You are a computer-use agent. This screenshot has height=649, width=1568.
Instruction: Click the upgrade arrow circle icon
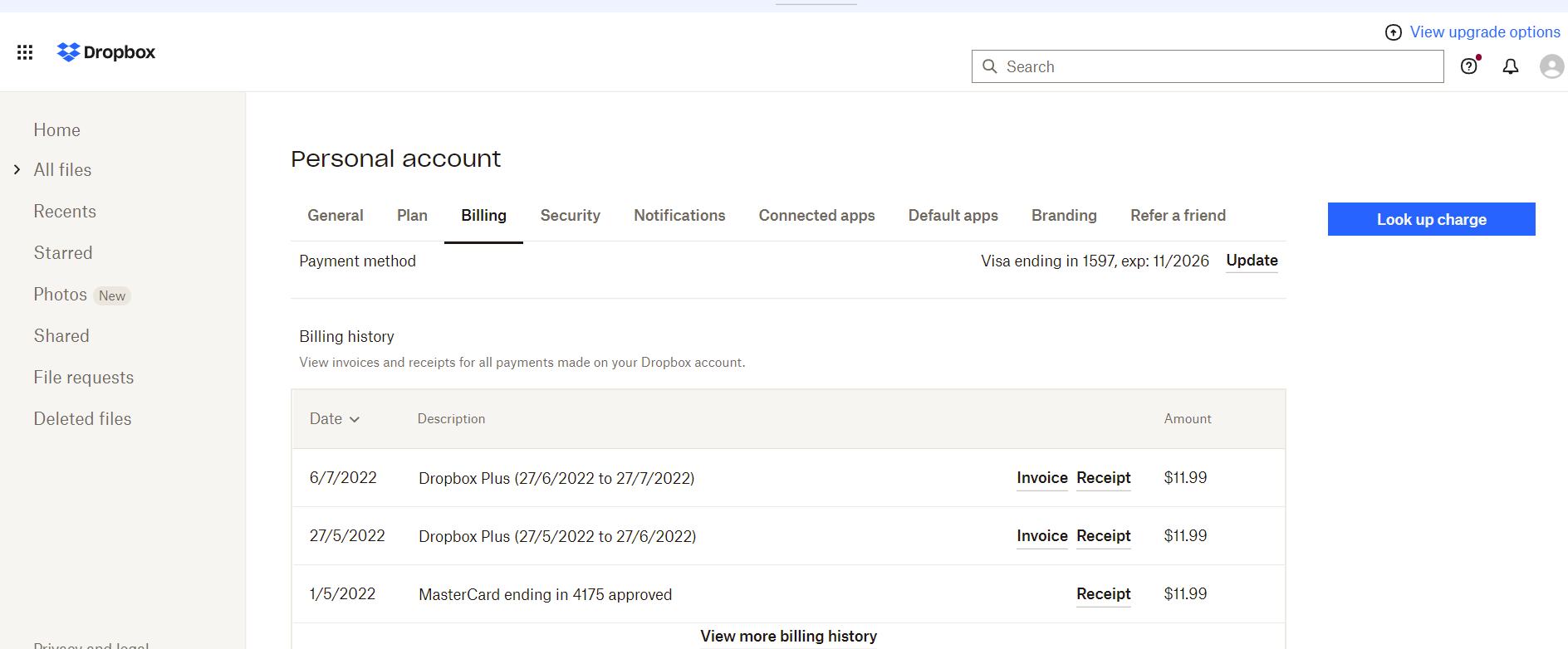(1394, 32)
